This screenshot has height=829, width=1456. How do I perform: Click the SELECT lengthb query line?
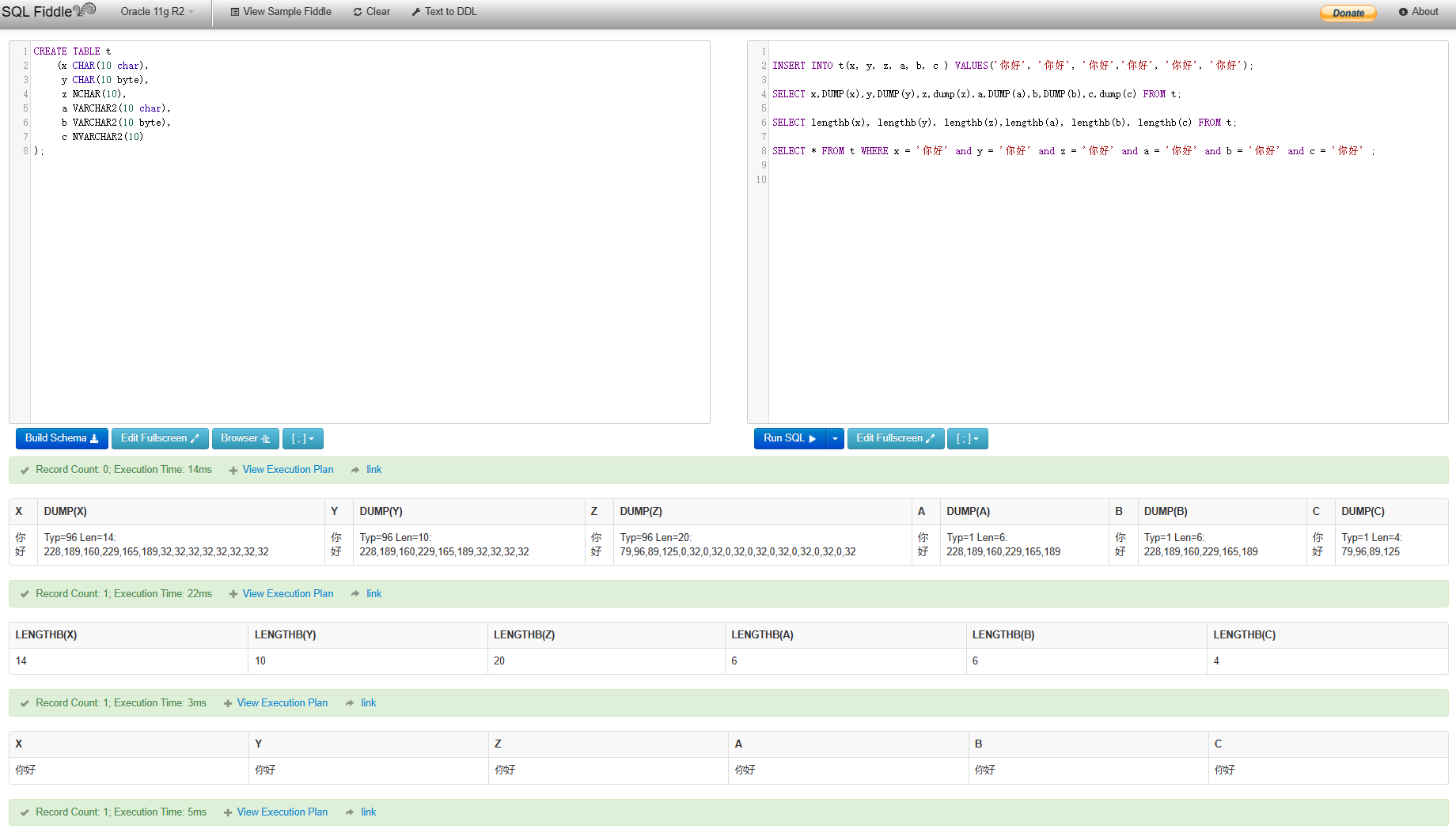1004,123
